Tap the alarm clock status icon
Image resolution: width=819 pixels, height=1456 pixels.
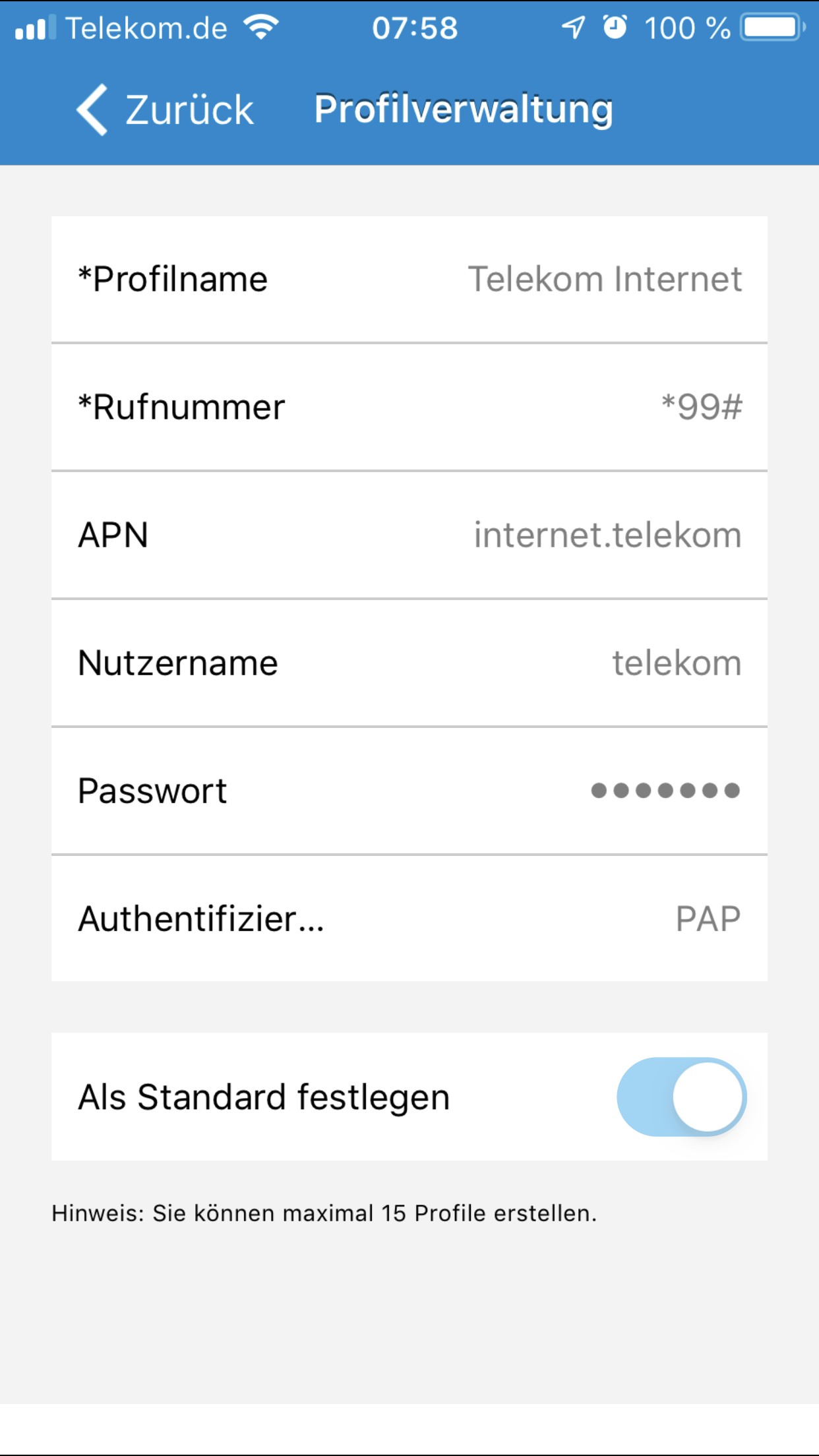click(x=615, y=28)
